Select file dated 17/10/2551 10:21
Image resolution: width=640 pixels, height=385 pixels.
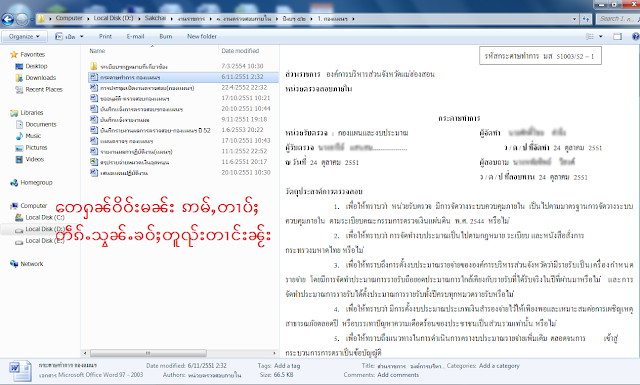click(183, 98)
